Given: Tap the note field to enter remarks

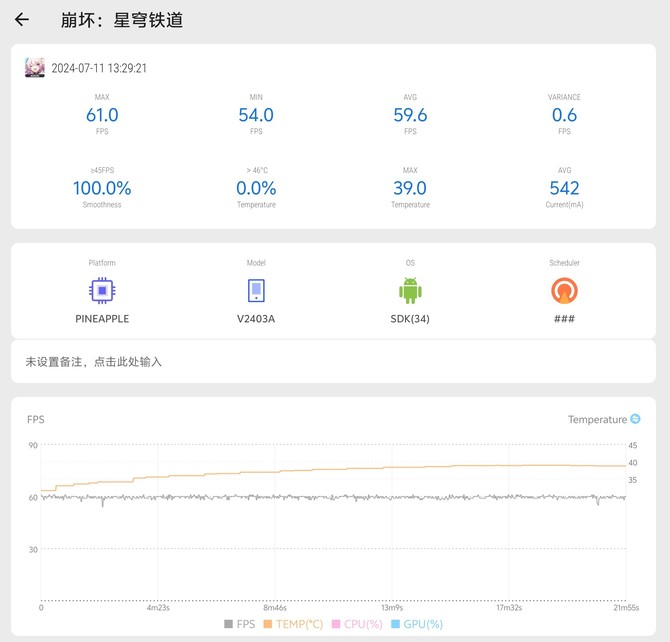Looking at the screenshot, I should click(x=333, y=362).
